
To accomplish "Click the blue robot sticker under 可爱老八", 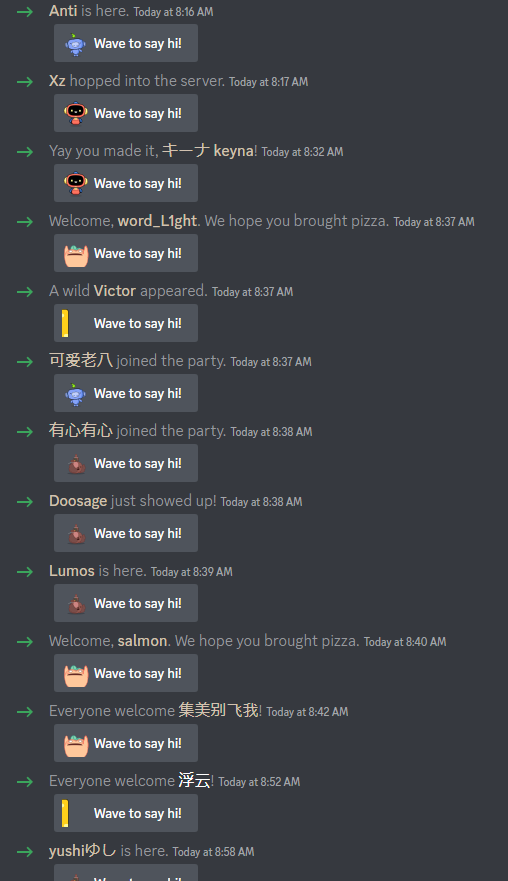I will click(x=76, y=393).
